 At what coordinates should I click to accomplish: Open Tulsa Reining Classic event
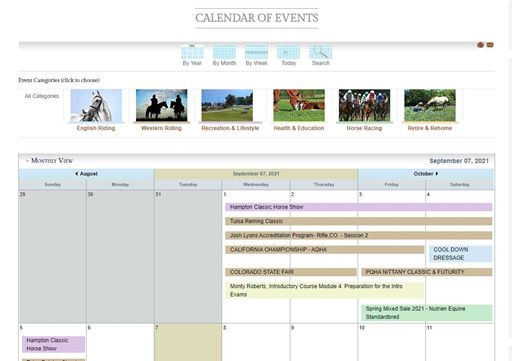click(x=359, y=221)
